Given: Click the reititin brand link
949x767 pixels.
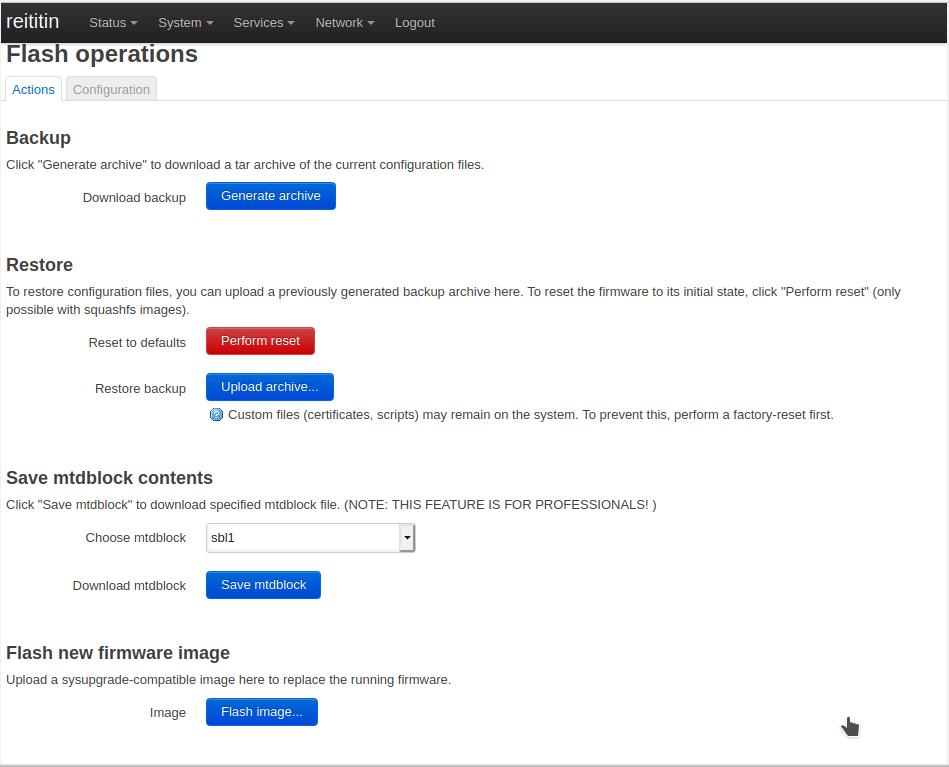Looking at the screenshot, I should [x=33, y=21].
